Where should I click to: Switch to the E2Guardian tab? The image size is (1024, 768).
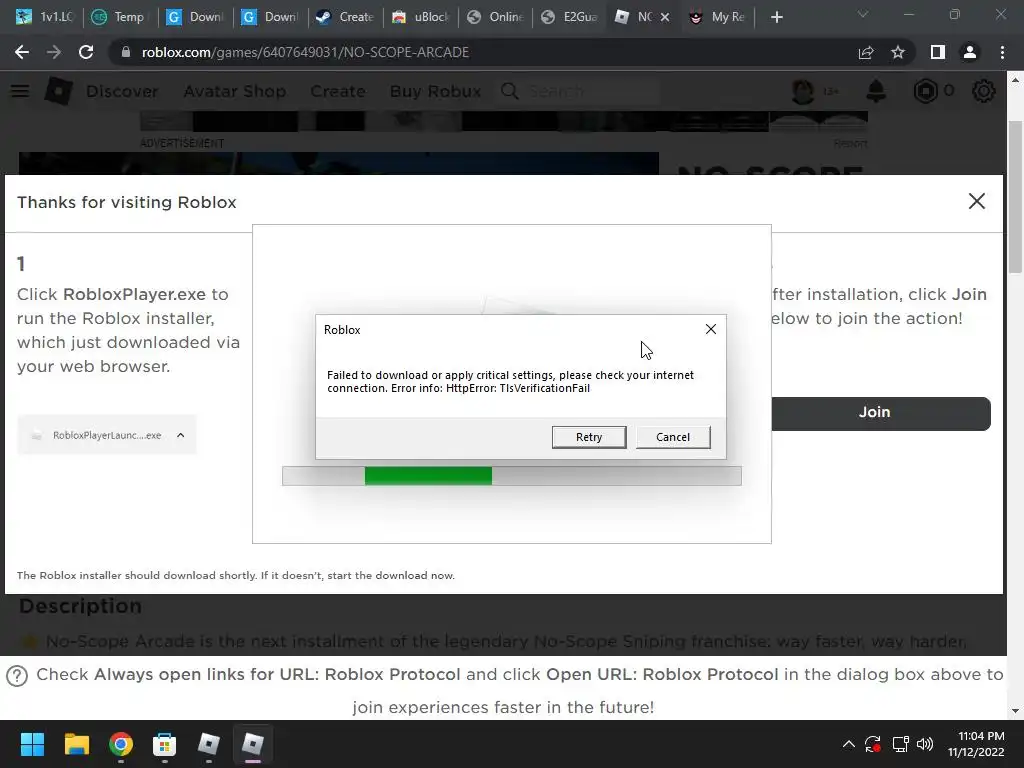(x=570, y=17)
